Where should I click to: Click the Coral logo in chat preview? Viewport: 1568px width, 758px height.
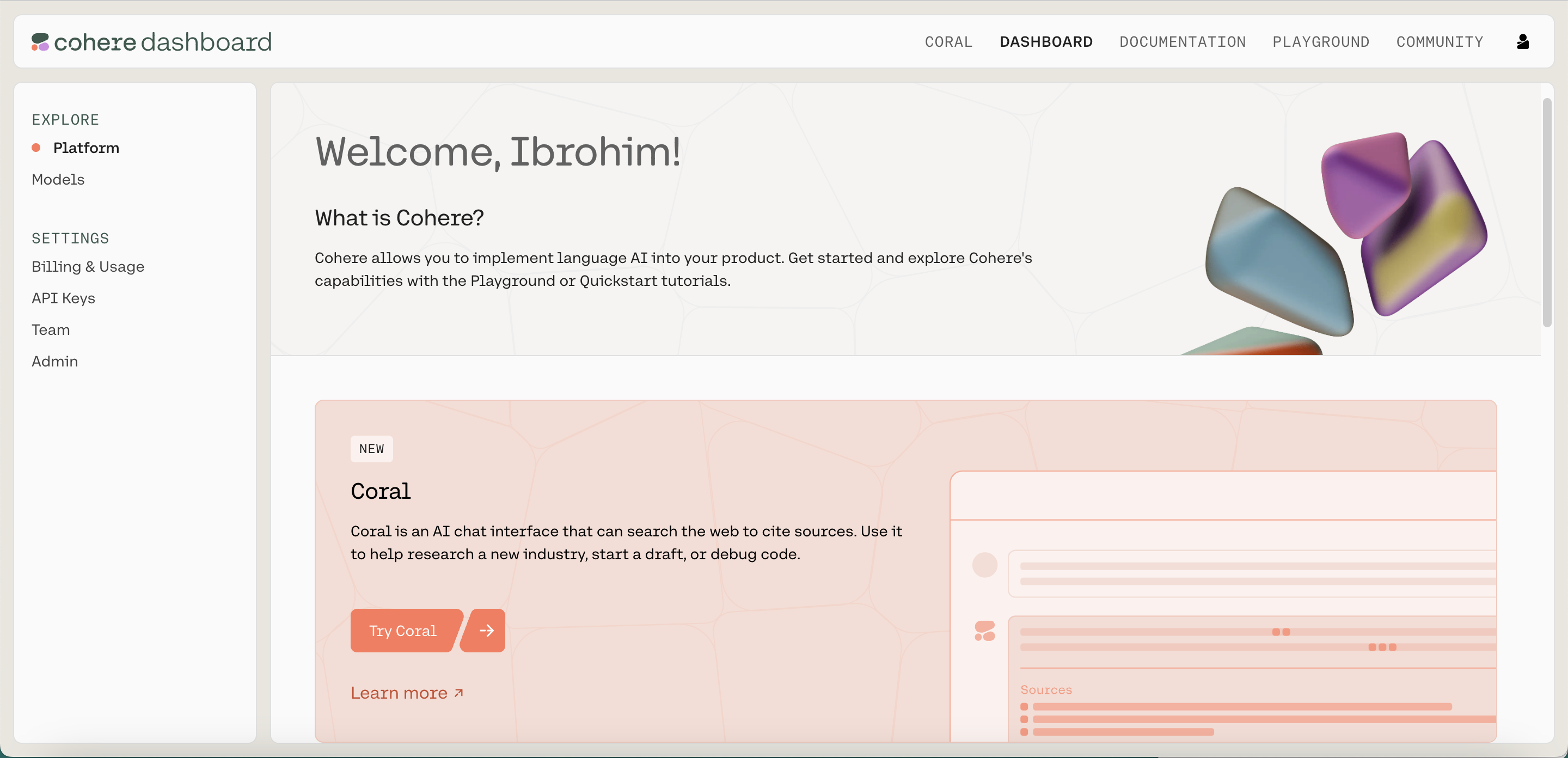(x=984, y=630)
